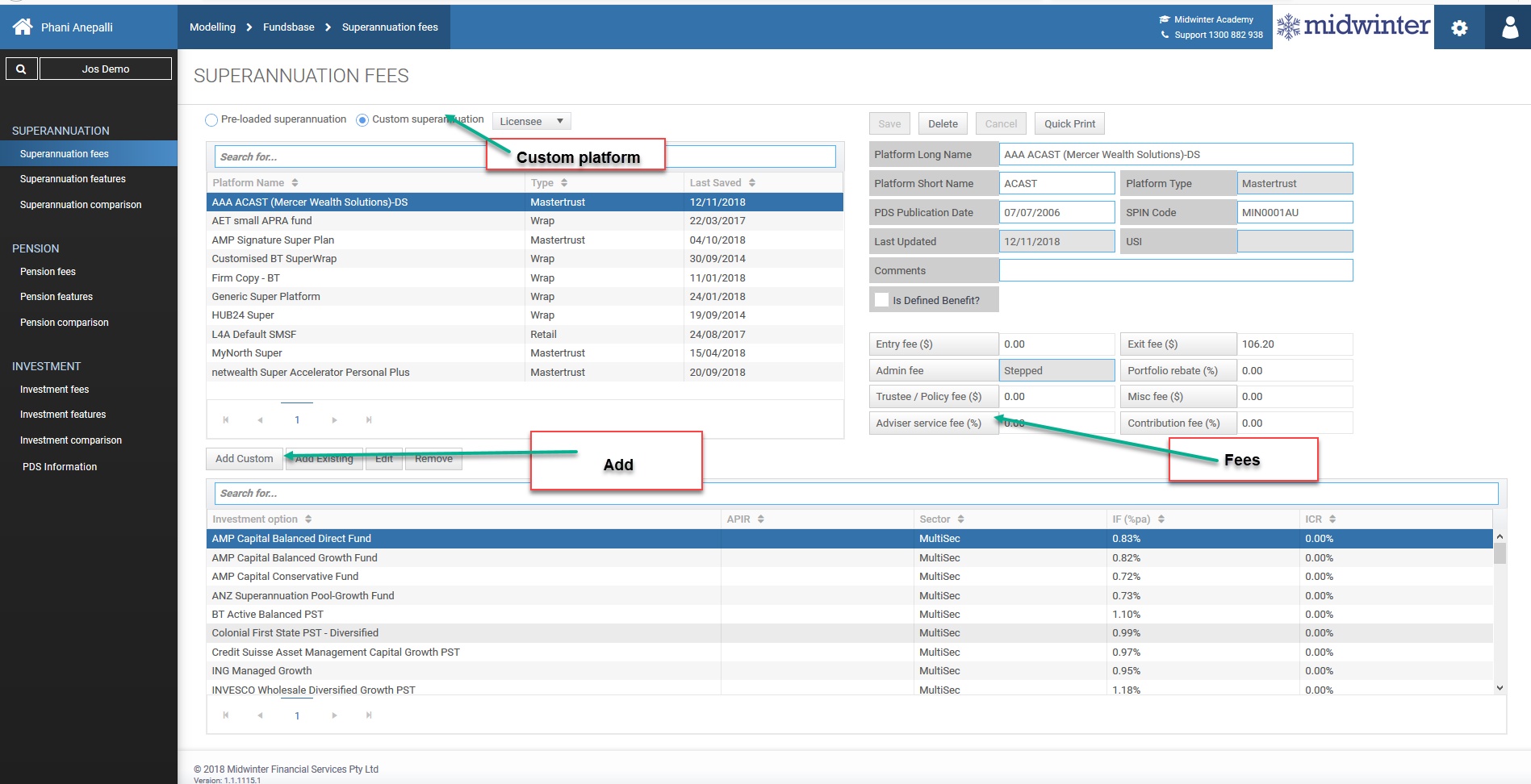Go to previous page of platform list
This screenshot has width=1531, height=784.
(260, 419)
